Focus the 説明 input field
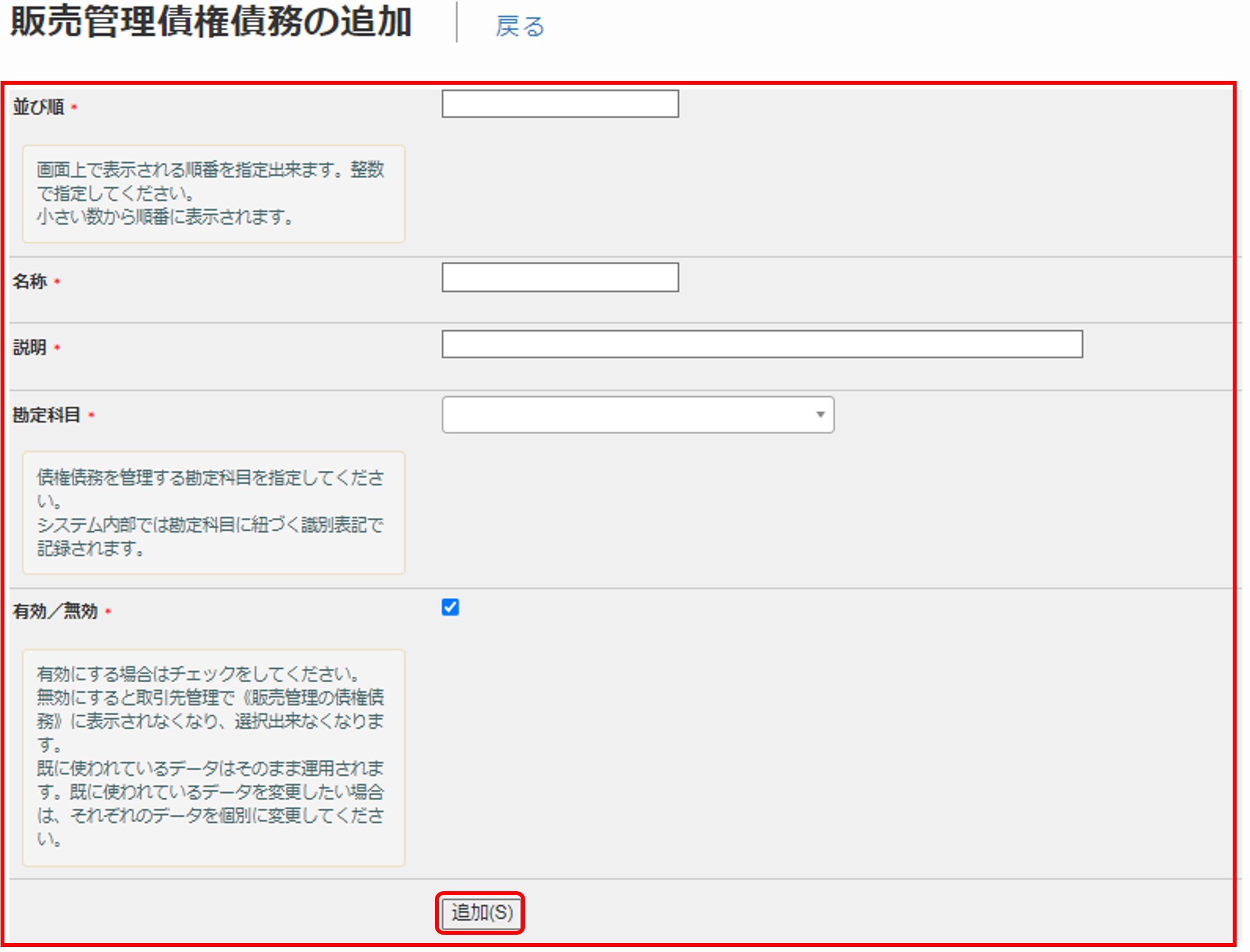Image resolution: width=1250 pixels, height=952 pixels. click(762, 344)
